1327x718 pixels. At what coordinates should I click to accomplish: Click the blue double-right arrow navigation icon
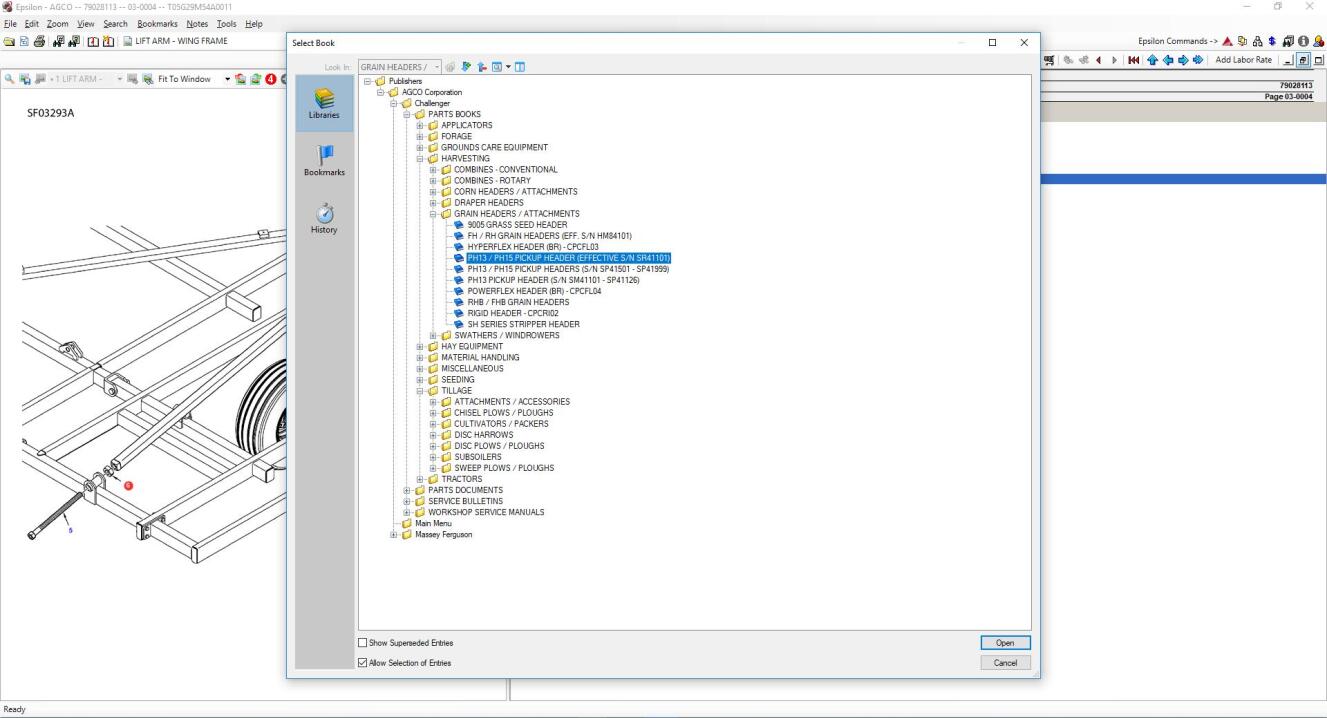coord(1199,60)
